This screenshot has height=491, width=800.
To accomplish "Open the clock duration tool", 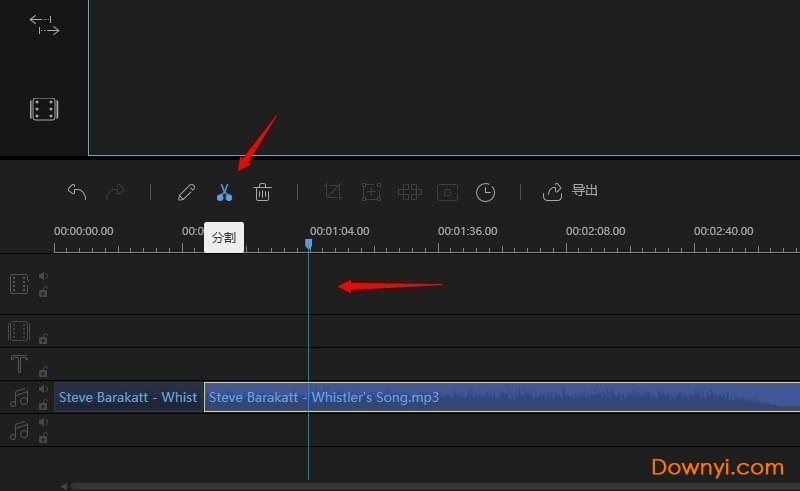I will click(x=485, y=192).
